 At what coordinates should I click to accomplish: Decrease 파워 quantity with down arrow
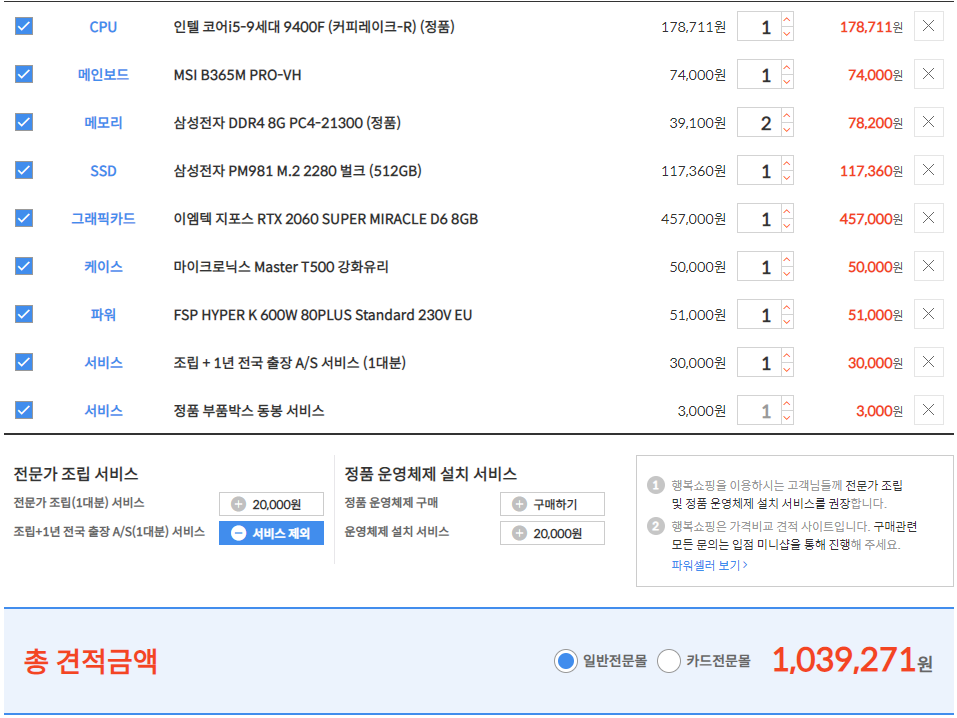pyautogui.click(x=787, y=322)
